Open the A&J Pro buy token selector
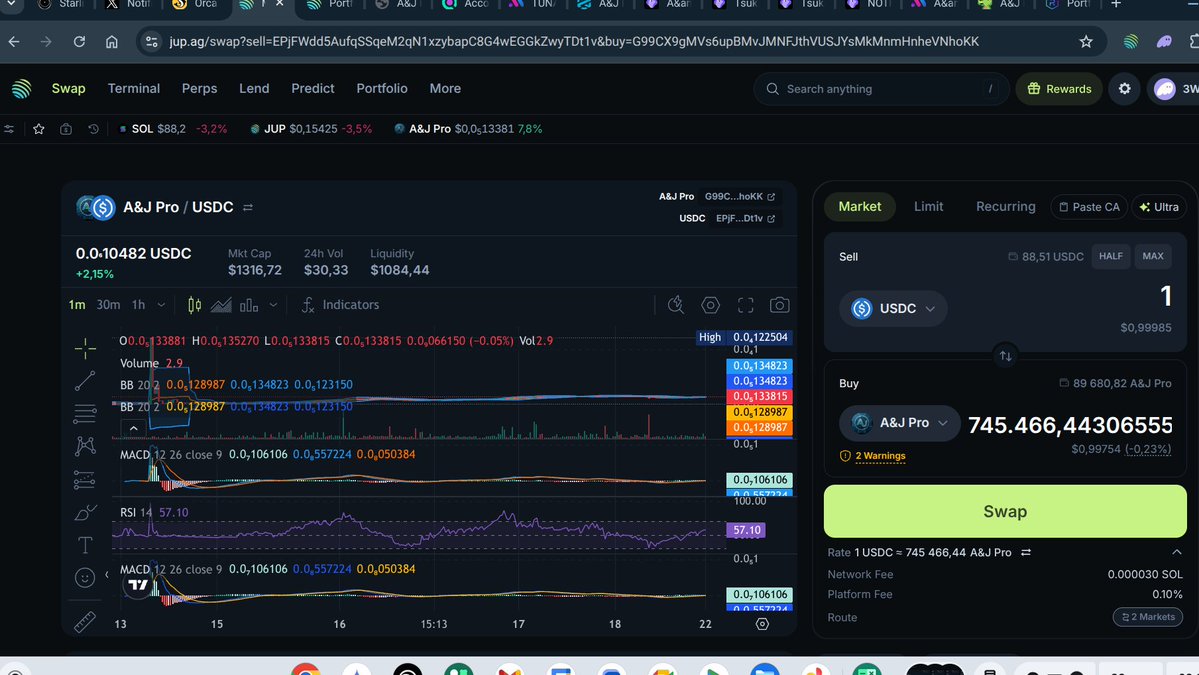Image resolution: width=1199 pixels, height=675 pixels. pyautogui.click(x=899, y=423)
